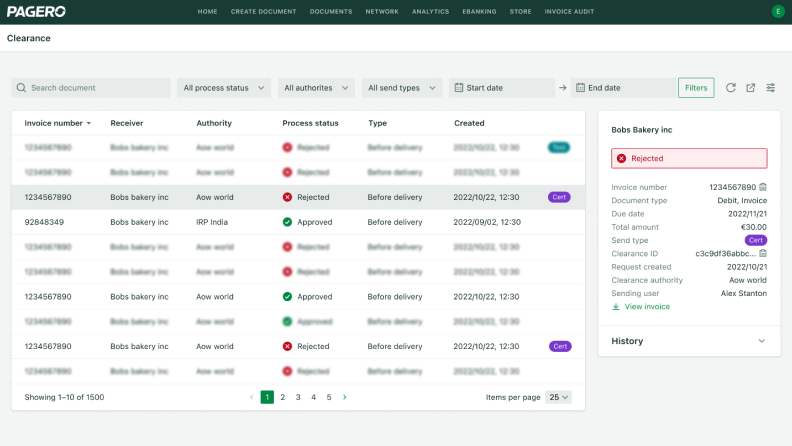Open the View invoice link

(646, 307)
